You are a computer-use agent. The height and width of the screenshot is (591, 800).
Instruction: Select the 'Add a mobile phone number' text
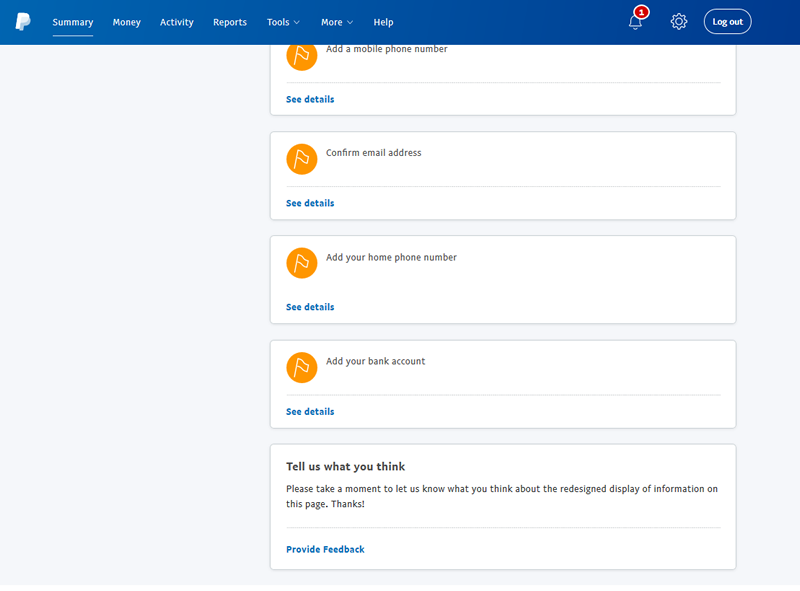387,49
